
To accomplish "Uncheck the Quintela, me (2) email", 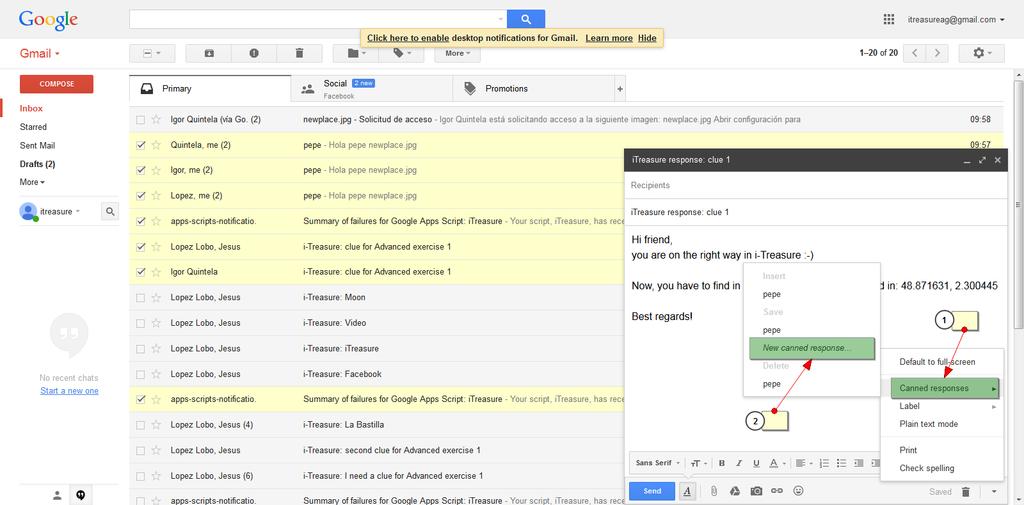I will coord(140,145).
